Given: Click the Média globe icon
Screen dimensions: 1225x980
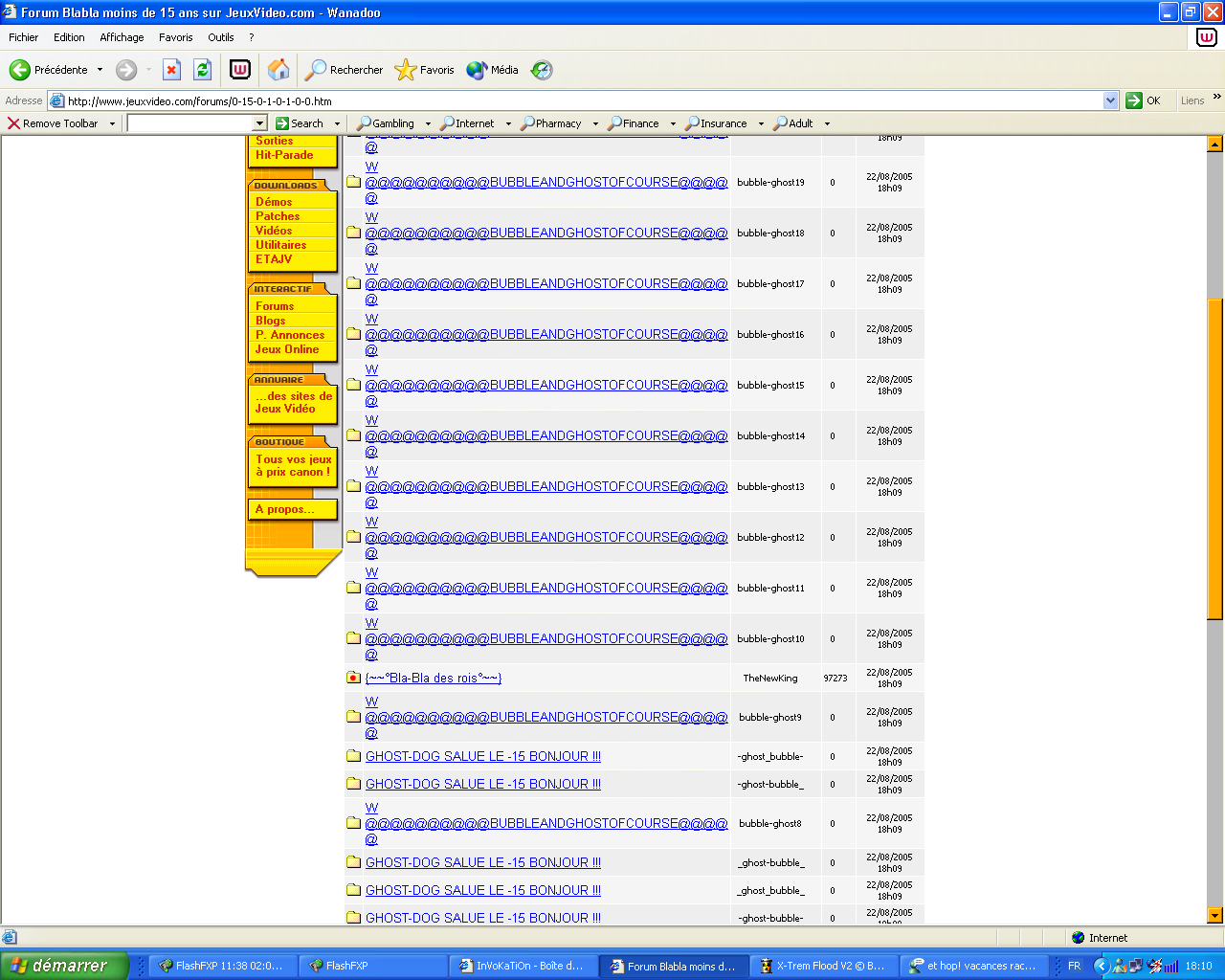Looking at the screenshot, I should coord(477,70).
